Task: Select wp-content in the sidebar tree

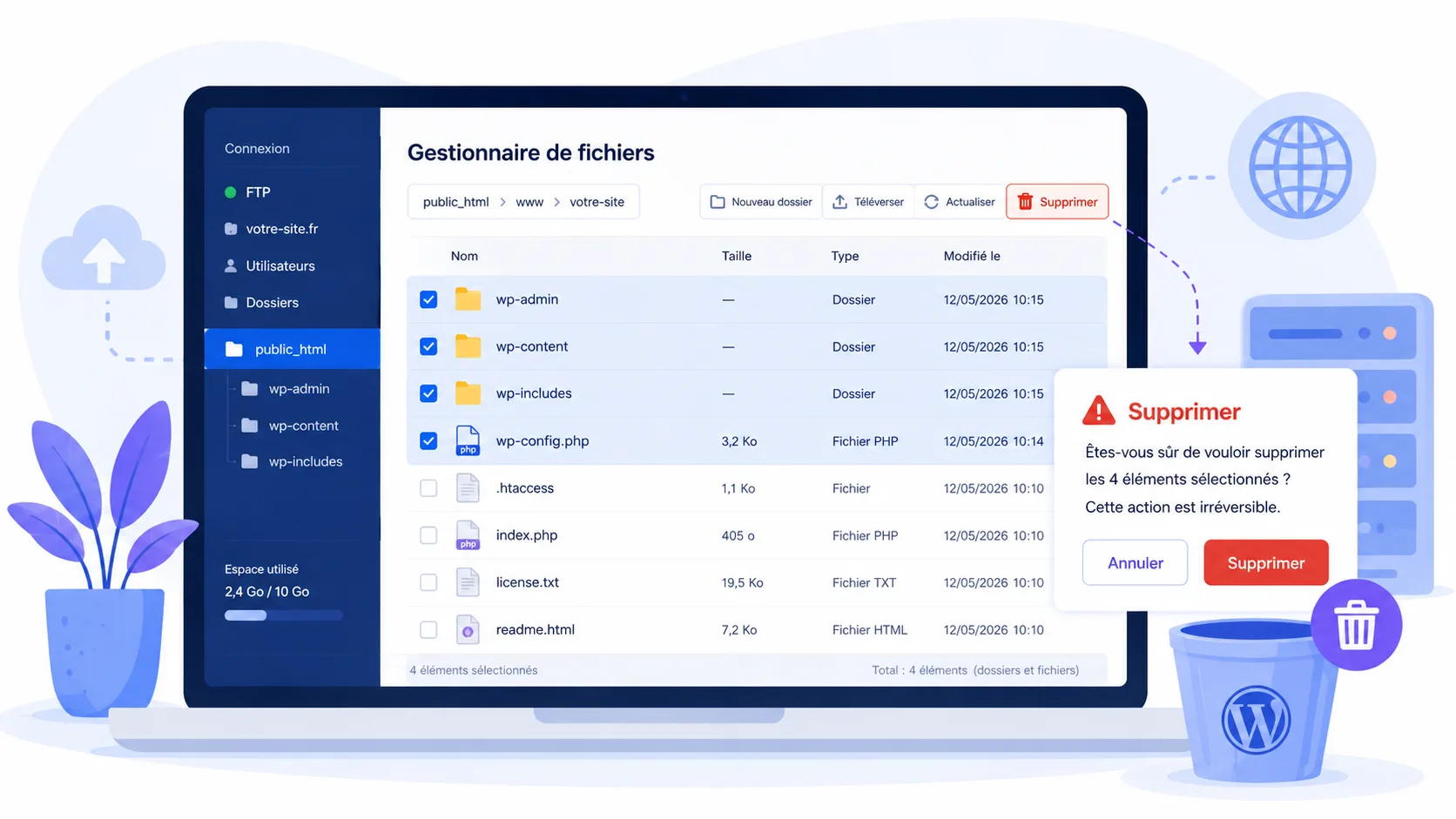Action: click(303, 426)
